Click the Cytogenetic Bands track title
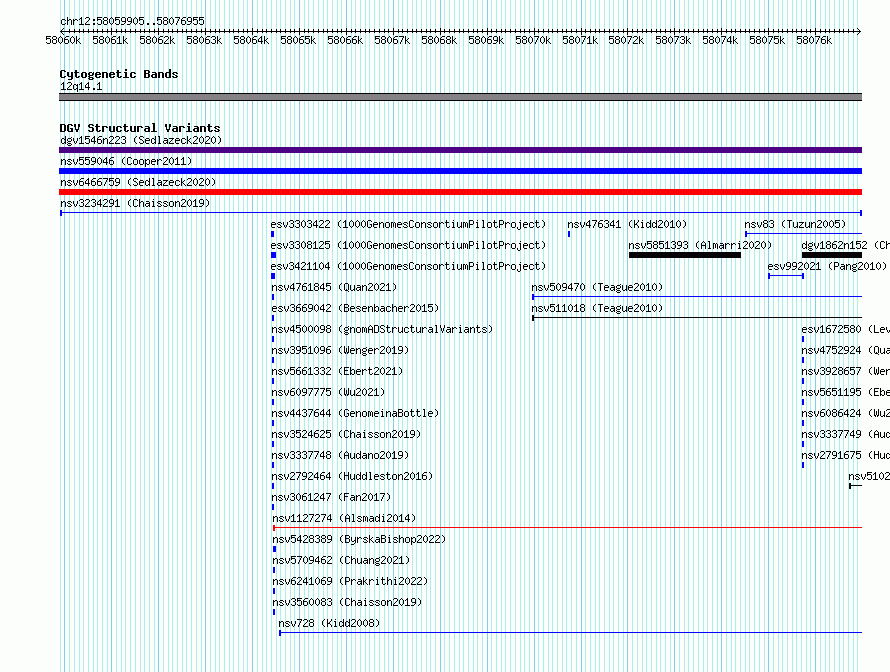The image size is (890, 672). (x=119, y=74)
